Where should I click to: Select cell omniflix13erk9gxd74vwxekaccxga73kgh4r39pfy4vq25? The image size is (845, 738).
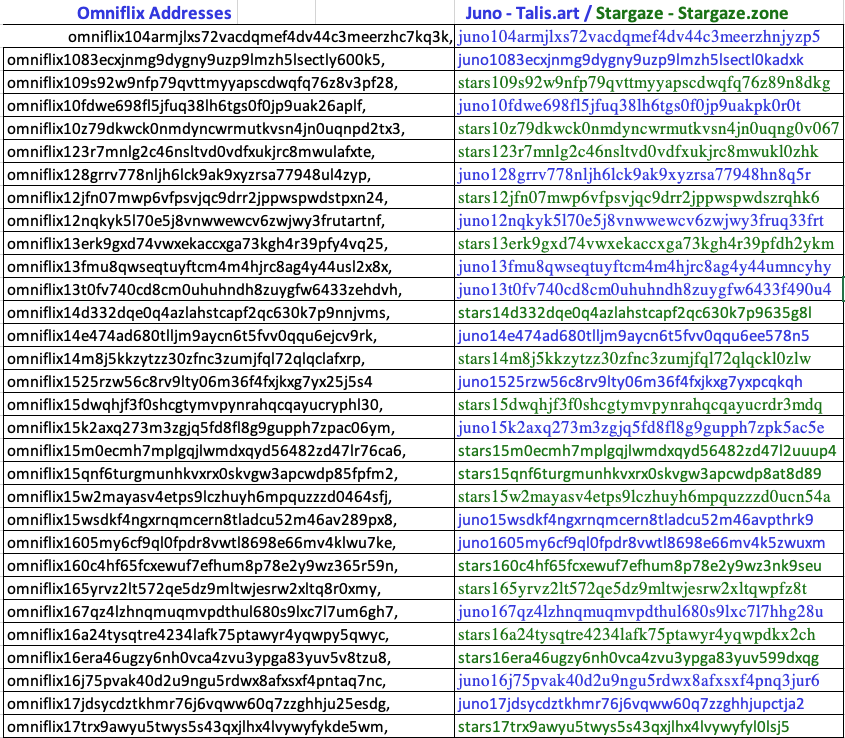point(229,244)
